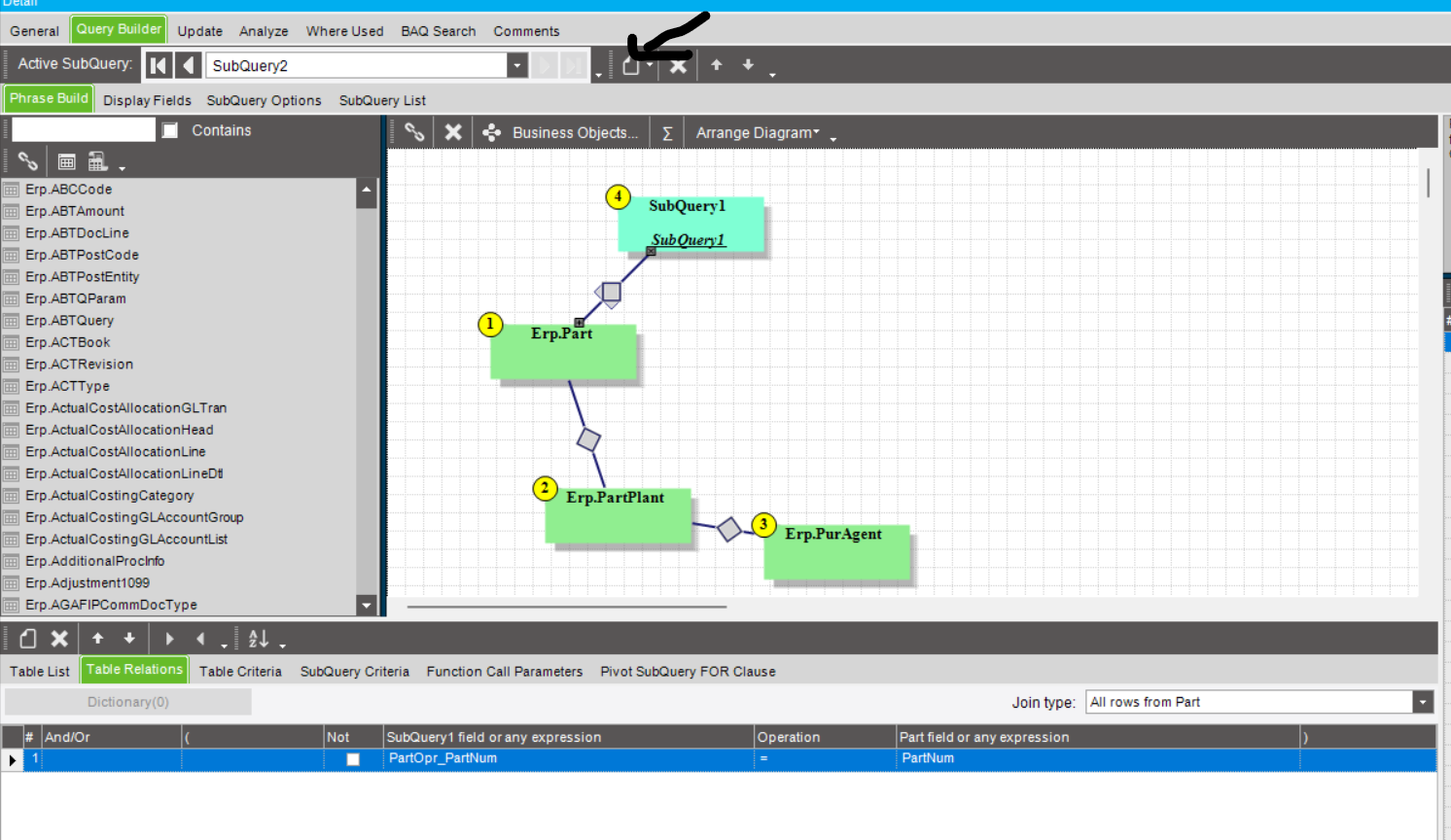1451x840 pixels.
Task: Select Erp.ABCCode in the table list
Action: (x=69, y=190)
